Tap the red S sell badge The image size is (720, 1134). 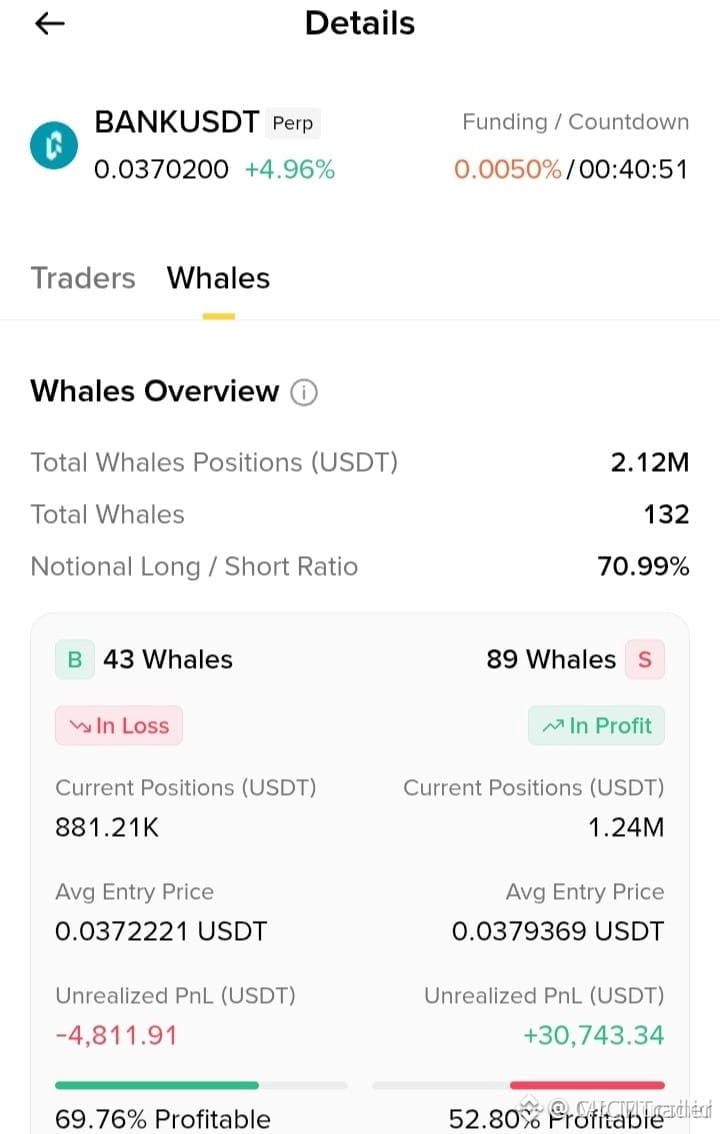(x=645, y=660)
